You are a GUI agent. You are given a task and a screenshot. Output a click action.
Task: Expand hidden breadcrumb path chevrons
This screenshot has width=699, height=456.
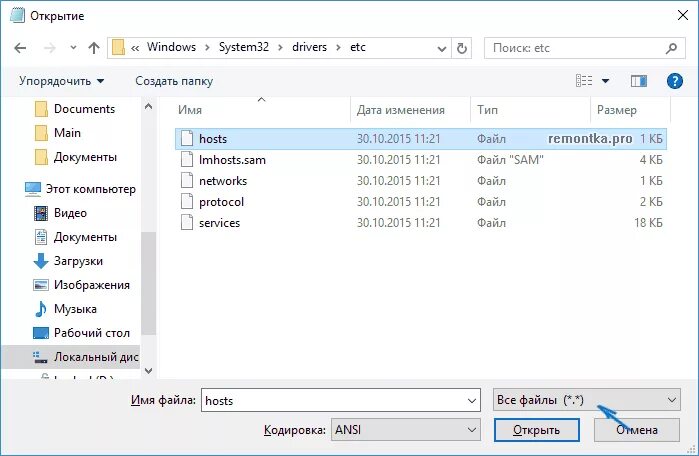pyautogui.click(x=135, y=48)
